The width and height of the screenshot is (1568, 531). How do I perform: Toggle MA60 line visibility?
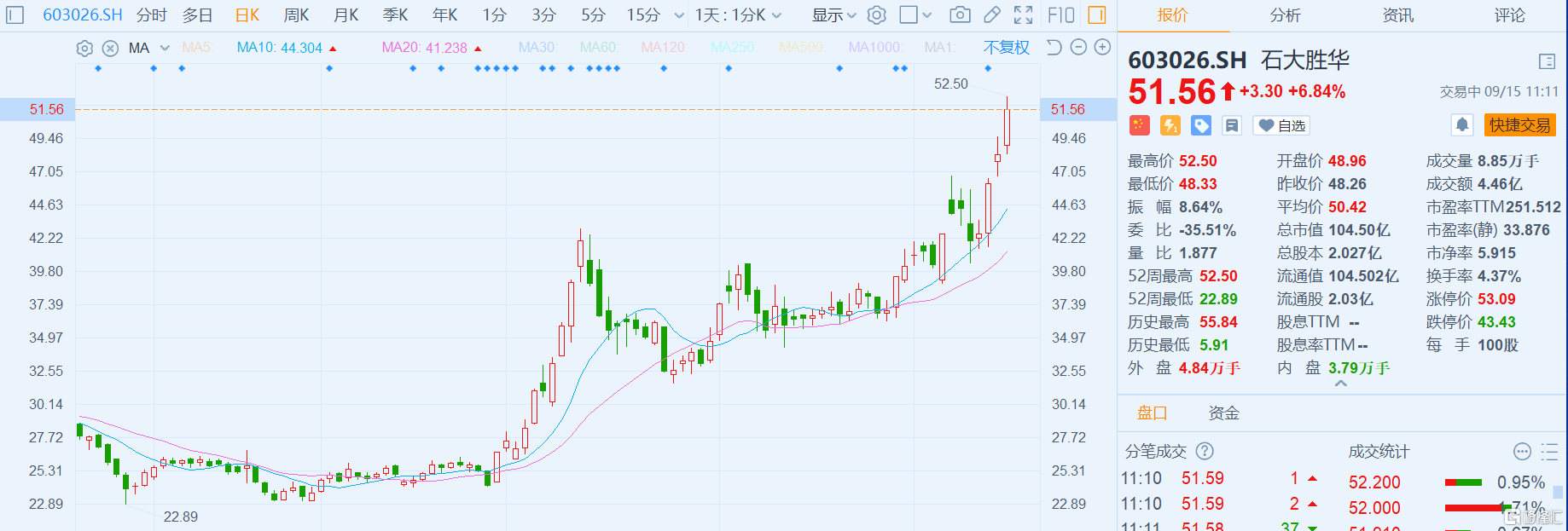(x=599, y=48)
